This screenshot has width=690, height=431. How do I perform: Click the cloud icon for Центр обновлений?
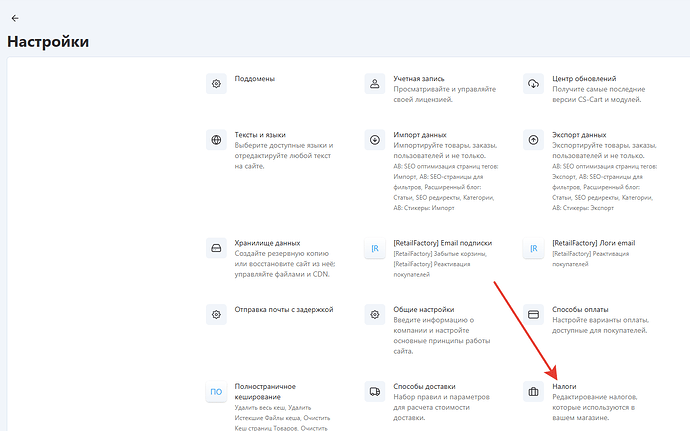533,84
